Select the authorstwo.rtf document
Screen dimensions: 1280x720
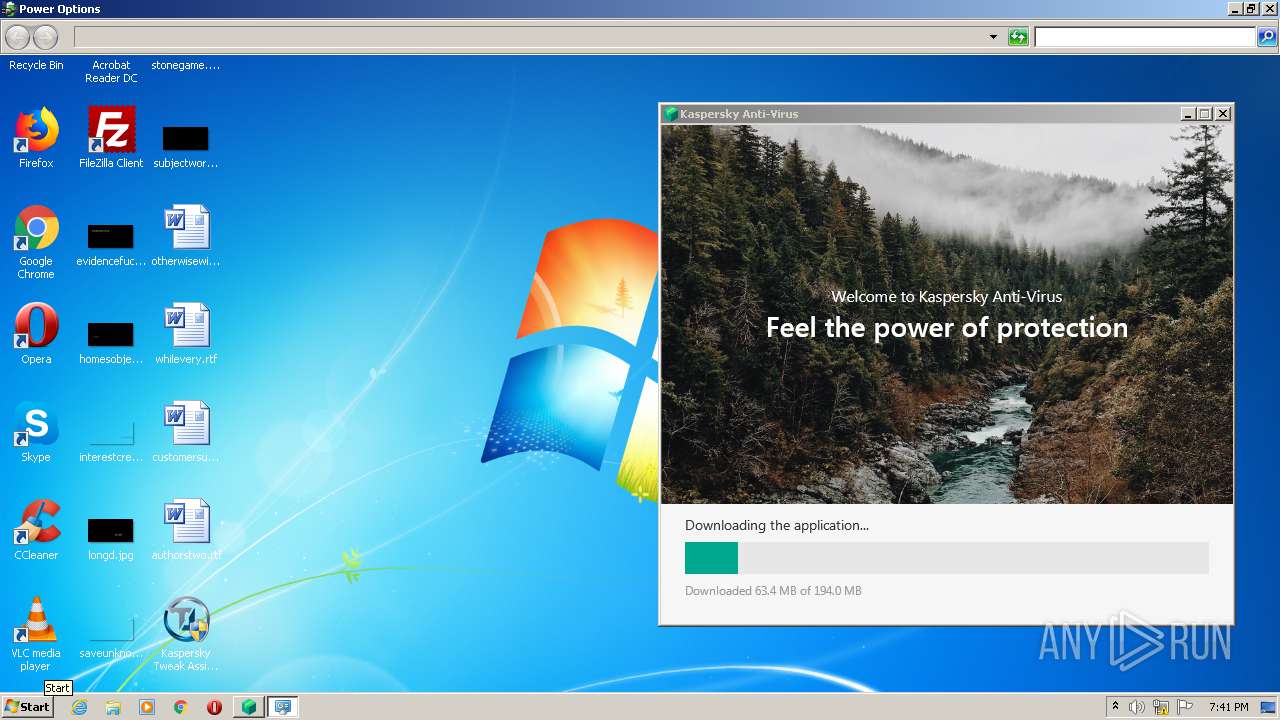click(x=186, y=530)
